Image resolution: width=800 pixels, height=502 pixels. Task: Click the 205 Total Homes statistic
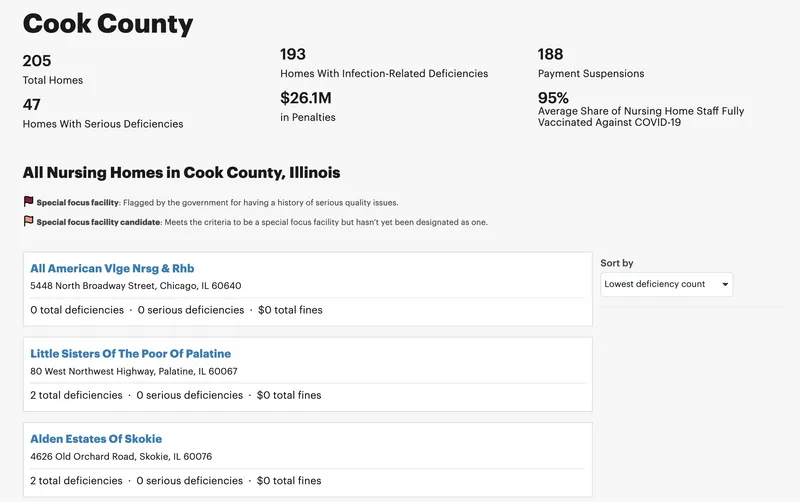pos(53,69)
